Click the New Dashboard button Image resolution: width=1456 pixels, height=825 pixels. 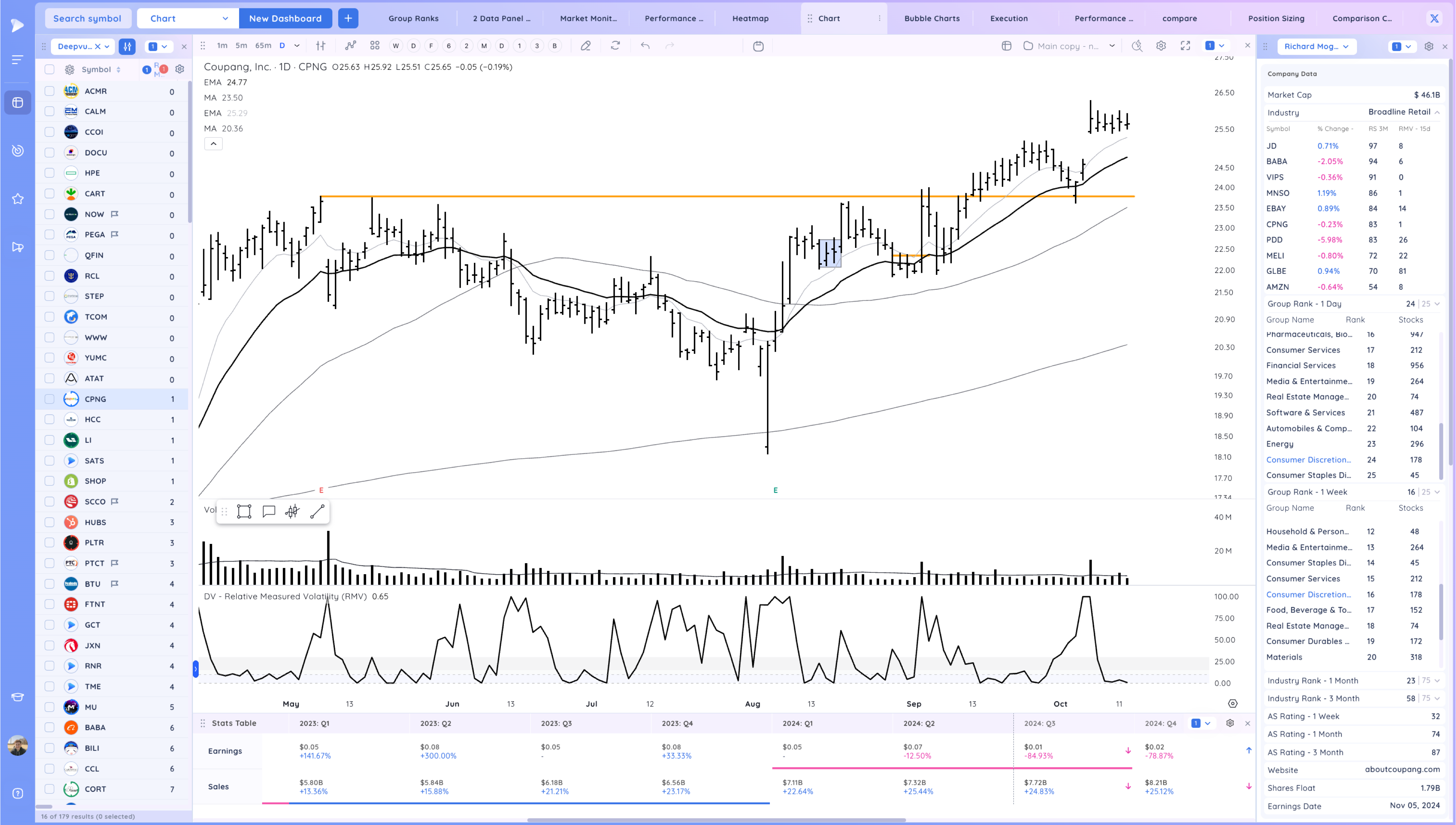285,18
